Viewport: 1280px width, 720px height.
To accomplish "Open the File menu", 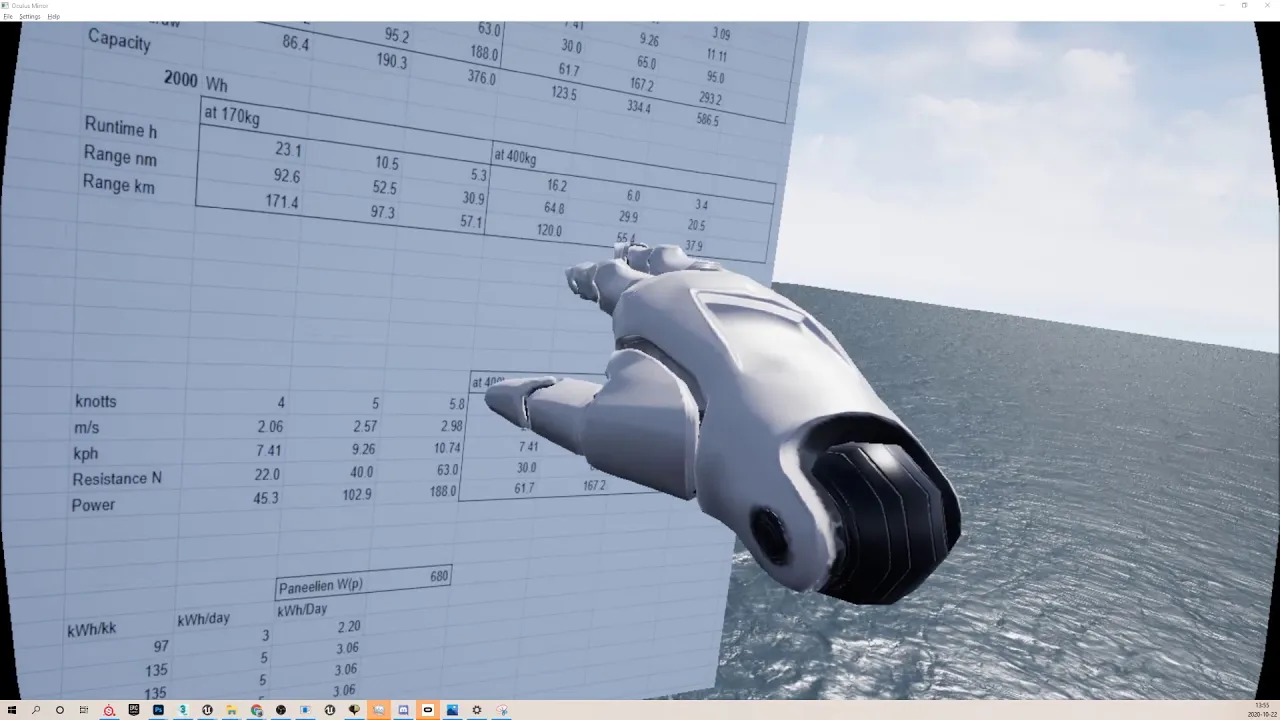I will 7,16.
